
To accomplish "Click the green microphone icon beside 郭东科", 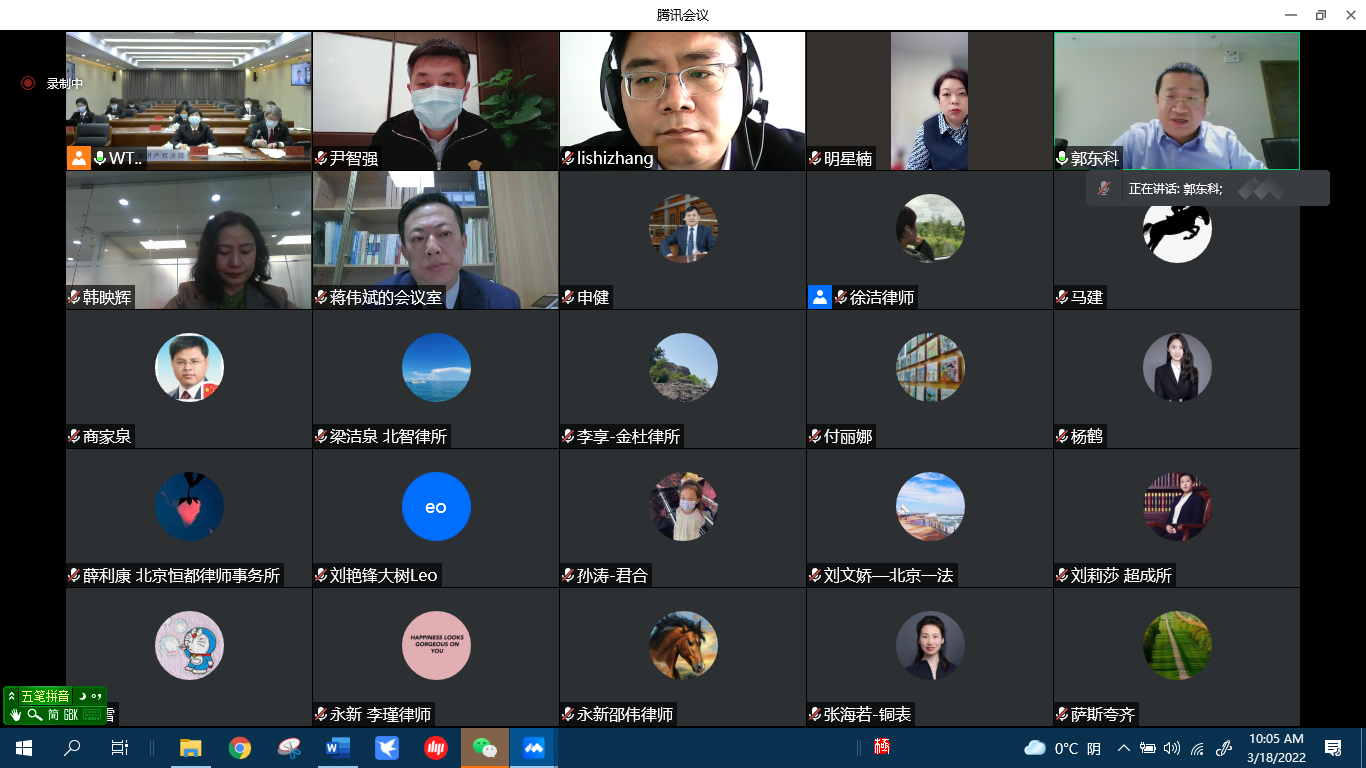I will [x=1062, y=158].
